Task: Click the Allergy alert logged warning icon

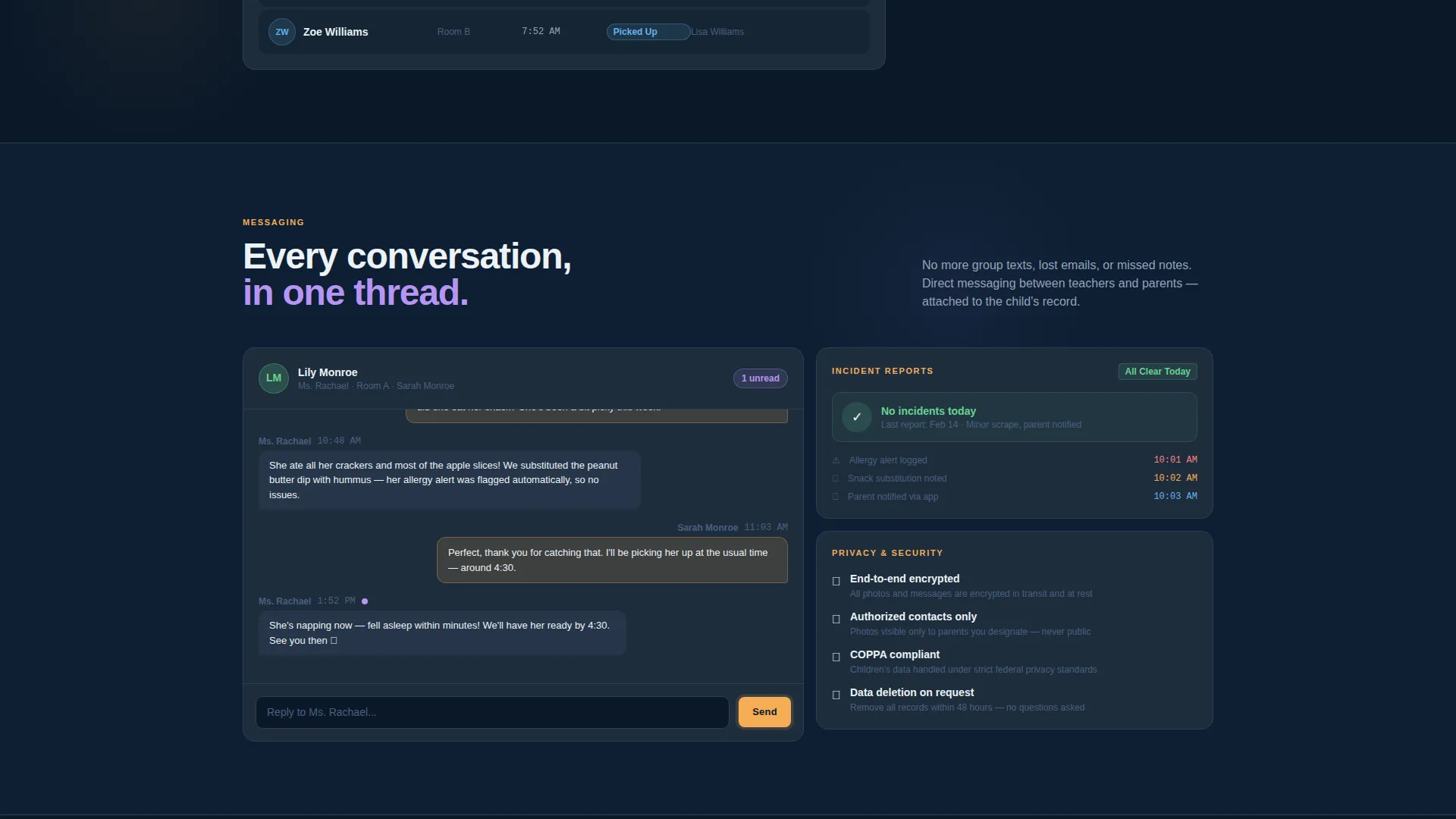Action: [x=836, y=460]
